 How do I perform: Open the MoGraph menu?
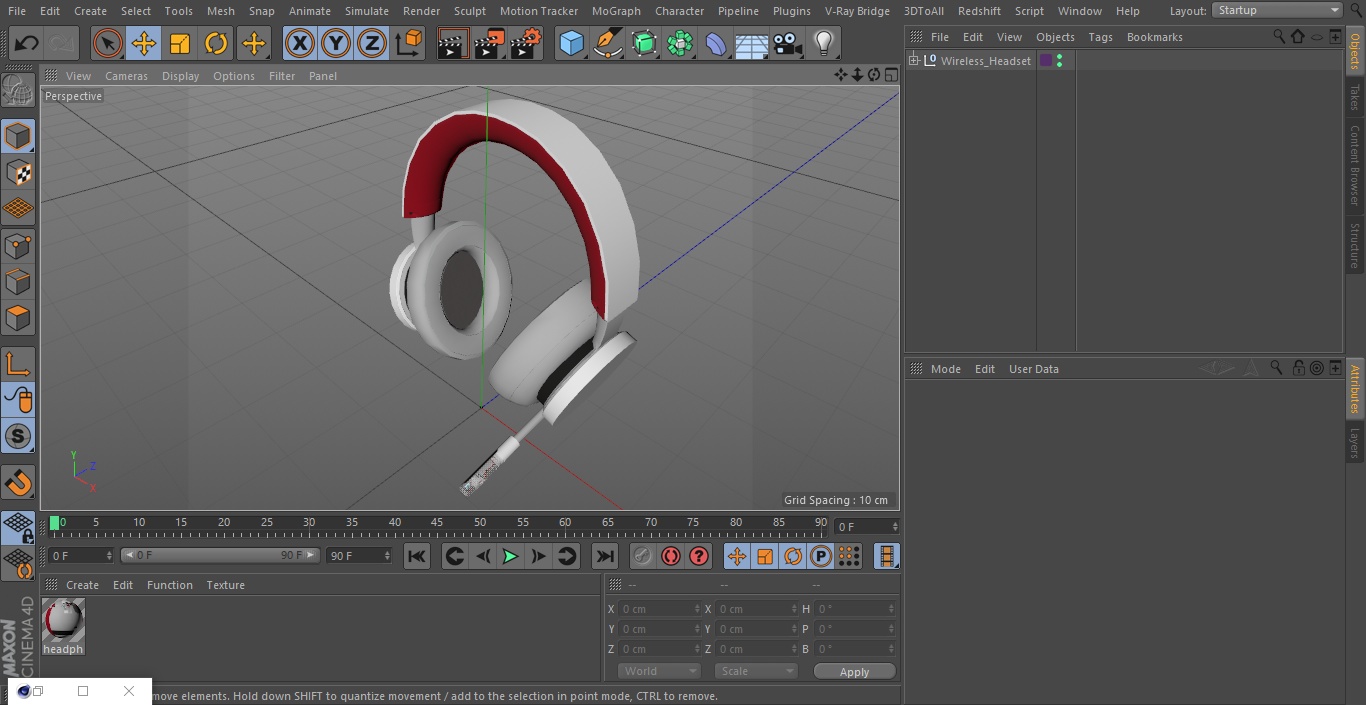[x=616, y=11]
